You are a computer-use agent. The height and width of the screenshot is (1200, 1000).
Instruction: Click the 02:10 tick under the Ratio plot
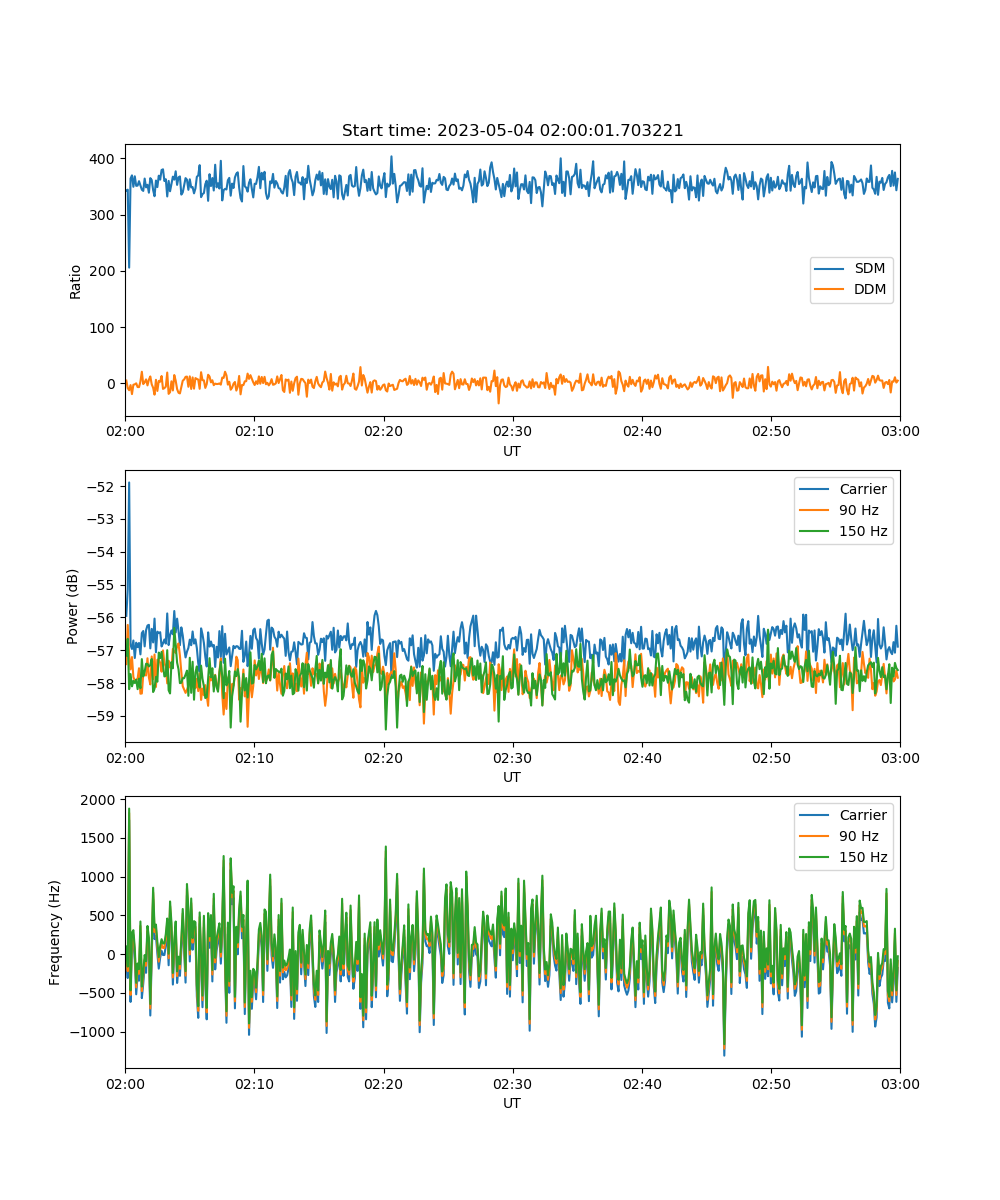point(254,431)
